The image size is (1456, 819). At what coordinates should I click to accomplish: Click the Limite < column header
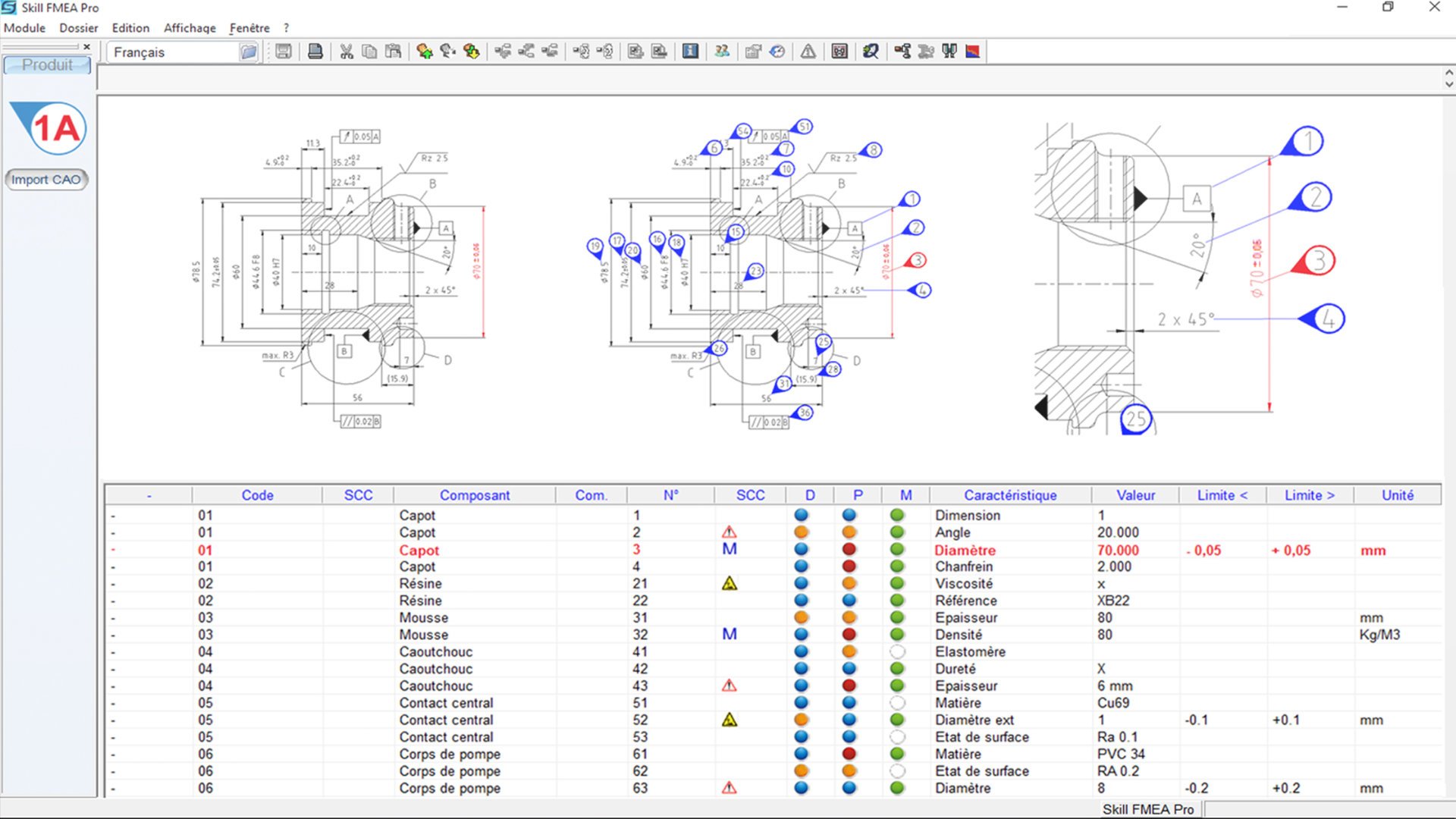coord(1222,495)
